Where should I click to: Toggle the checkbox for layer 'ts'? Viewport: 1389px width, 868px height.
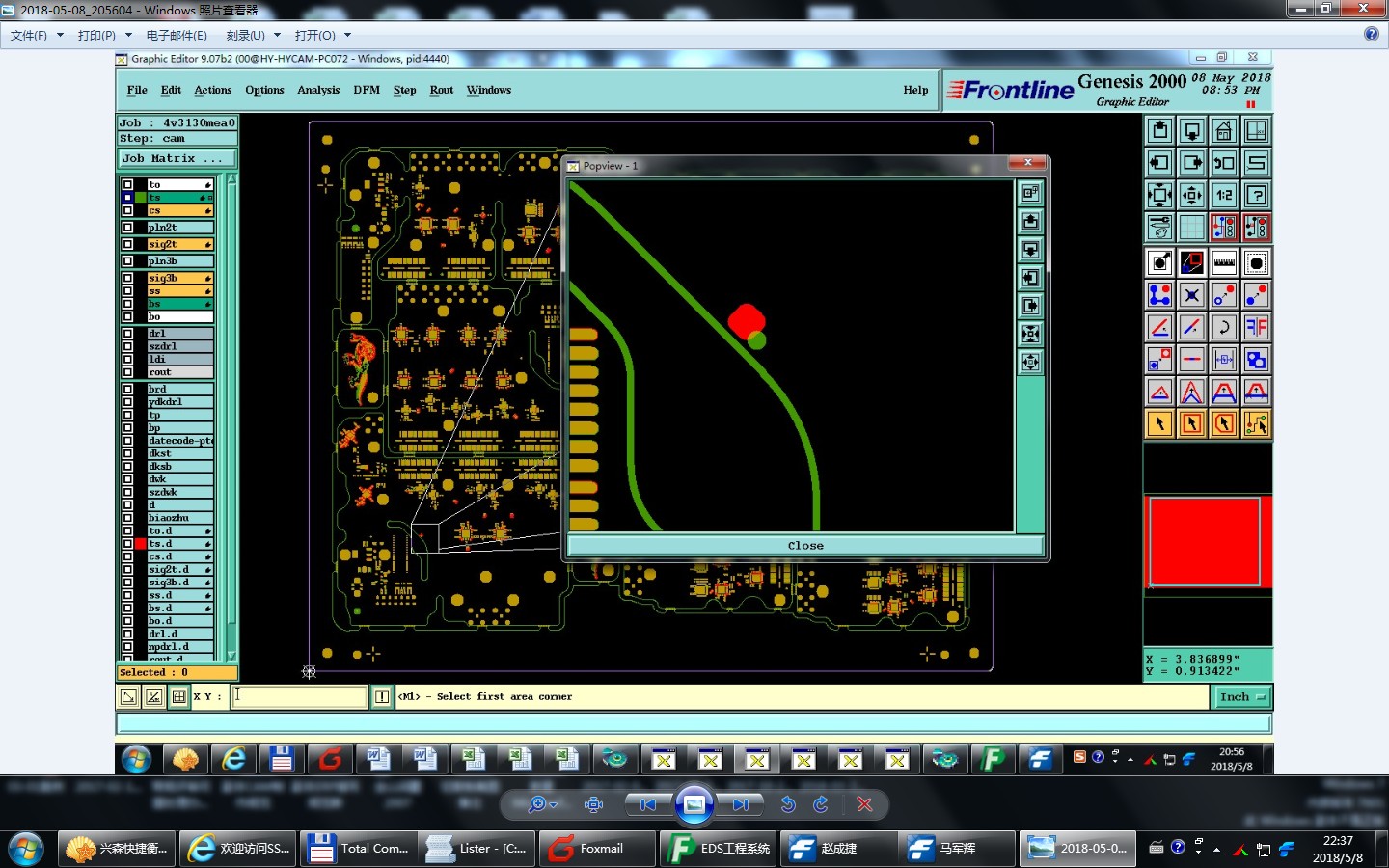127,198
